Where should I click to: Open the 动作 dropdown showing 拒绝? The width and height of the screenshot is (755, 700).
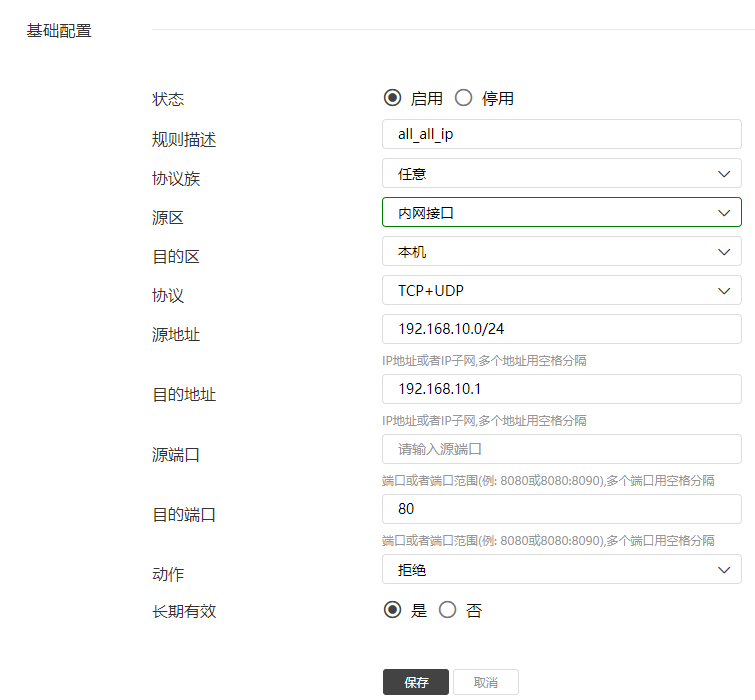[550, 569]
